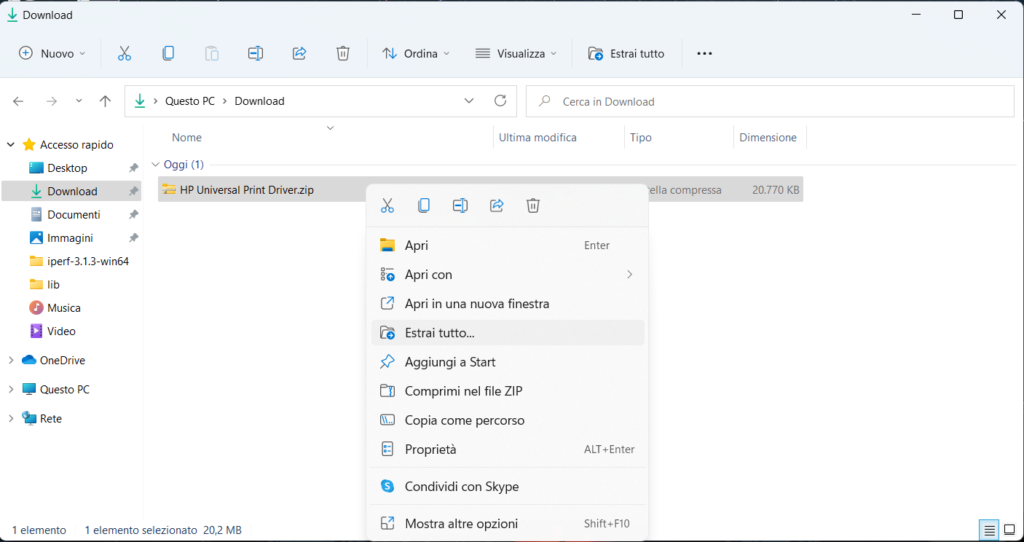
Task: Click the Cerca in Download search field
Action: [x=770, y=101]
